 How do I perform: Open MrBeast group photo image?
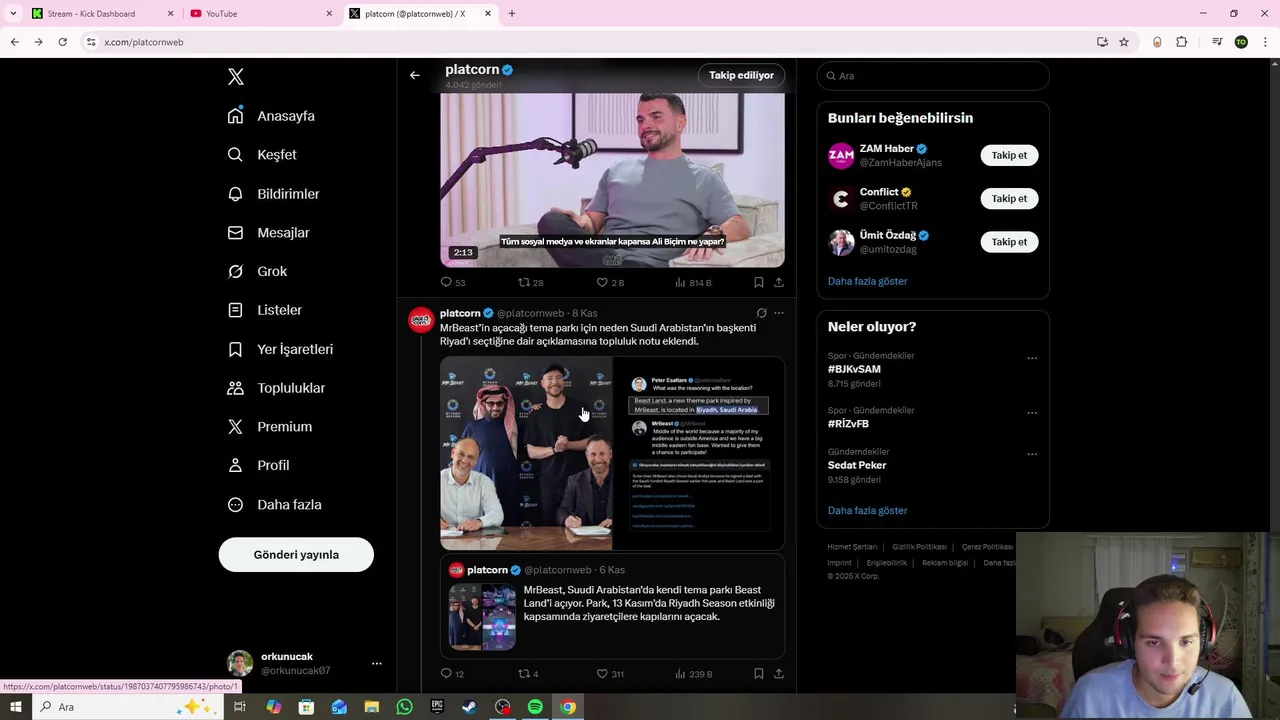click(526, 453)
